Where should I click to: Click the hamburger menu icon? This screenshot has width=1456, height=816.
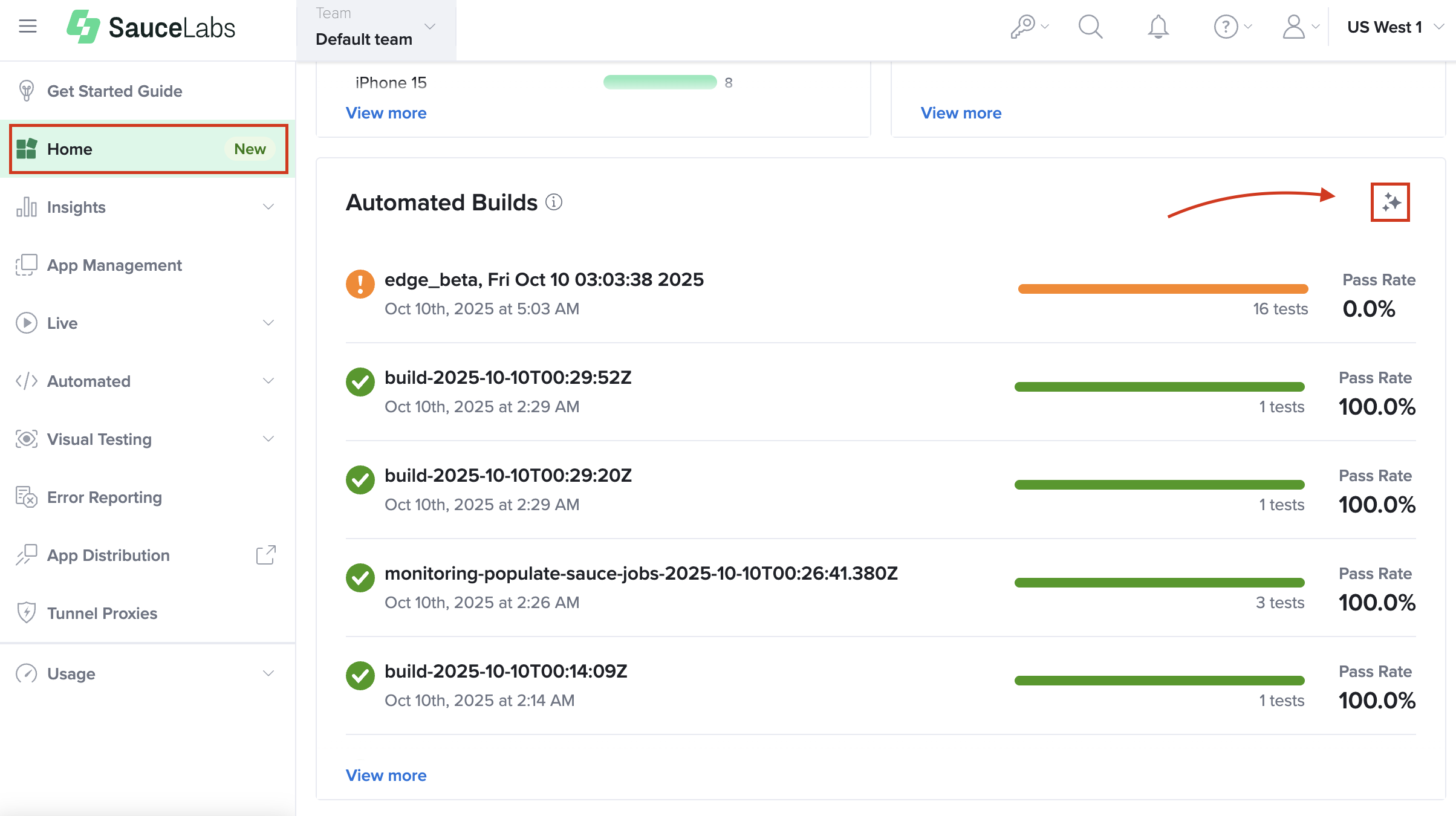coord(28,27)
